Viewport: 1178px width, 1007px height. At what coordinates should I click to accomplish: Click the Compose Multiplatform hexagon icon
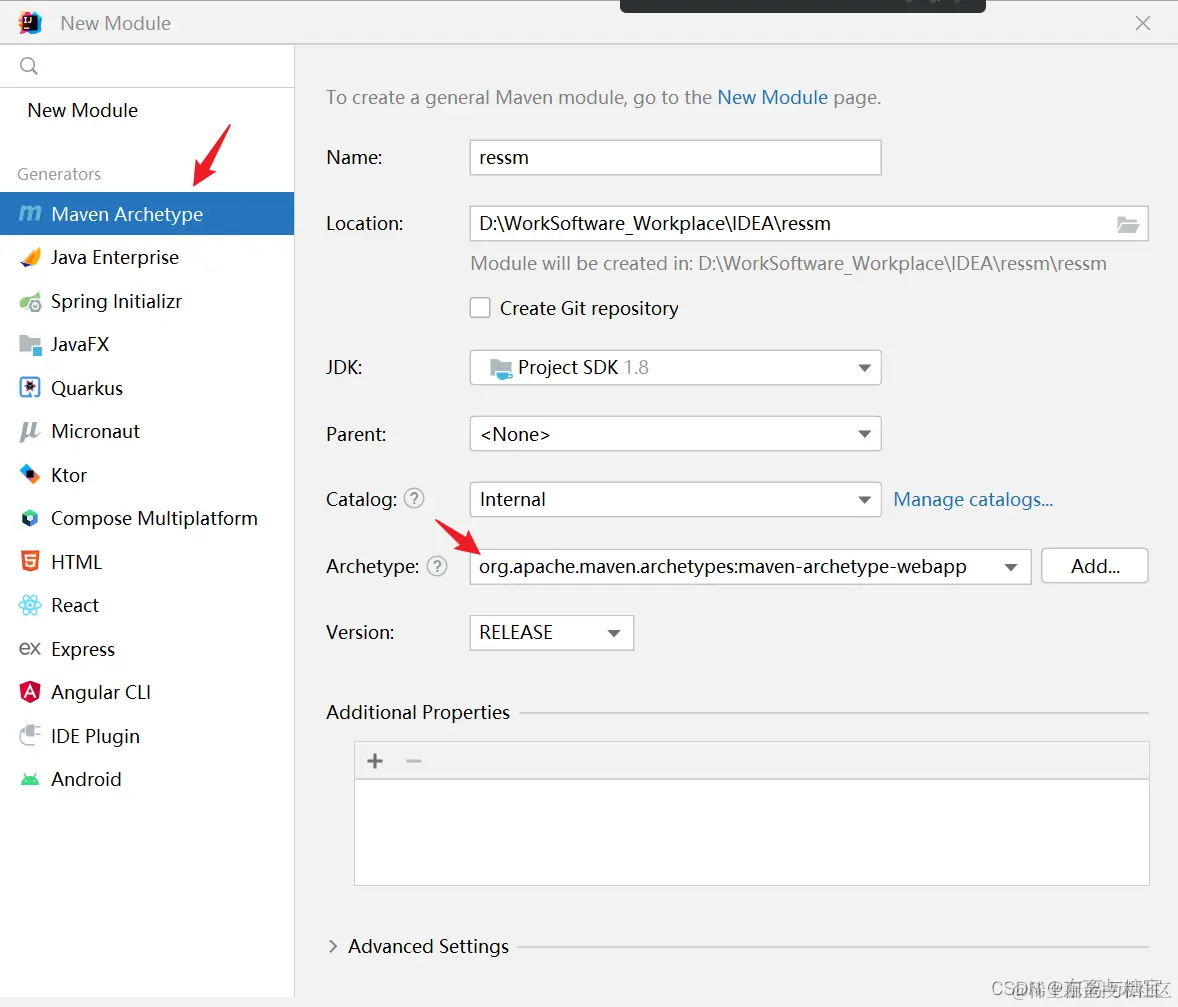coord(29,518)
